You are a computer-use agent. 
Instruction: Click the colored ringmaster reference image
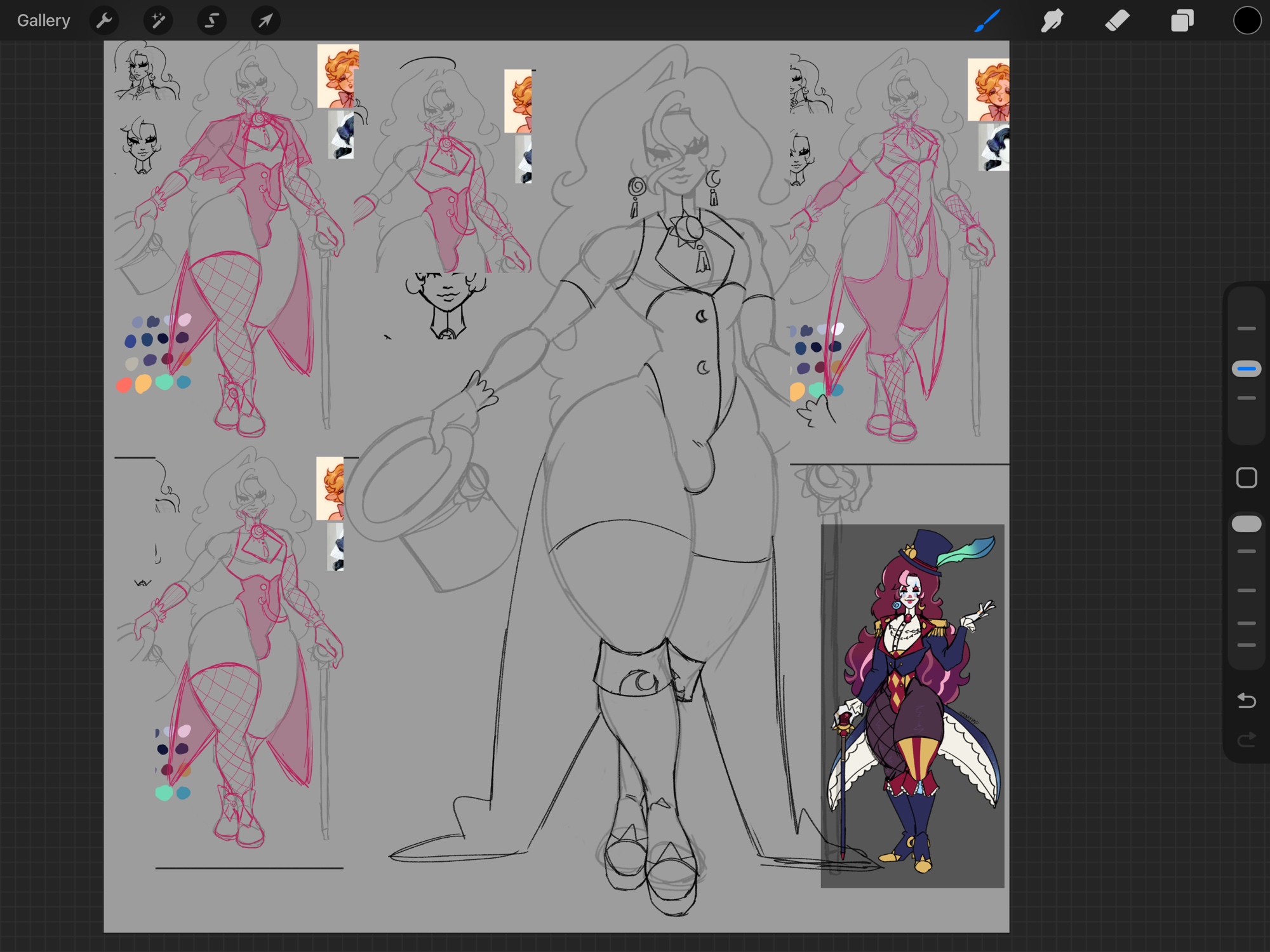click(x=912, y=705)
